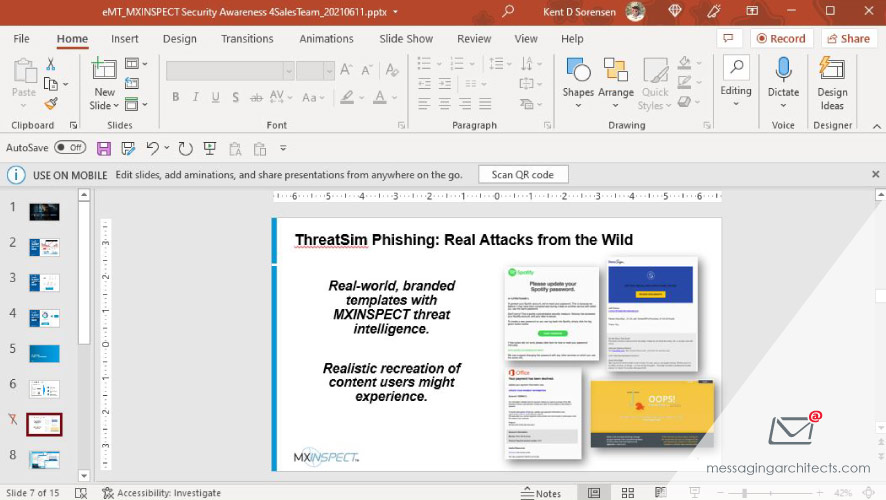
Task: Click the Share button
Action: point(848,39)
